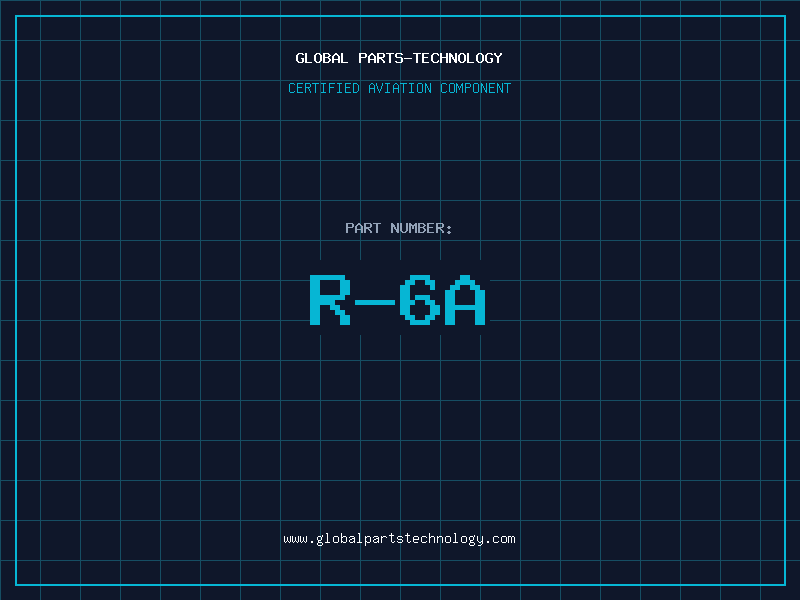800x600 pixels.
Task: Click globalpartstechnology in the website address
Action: pyautogui.click(x=399, y=539)
